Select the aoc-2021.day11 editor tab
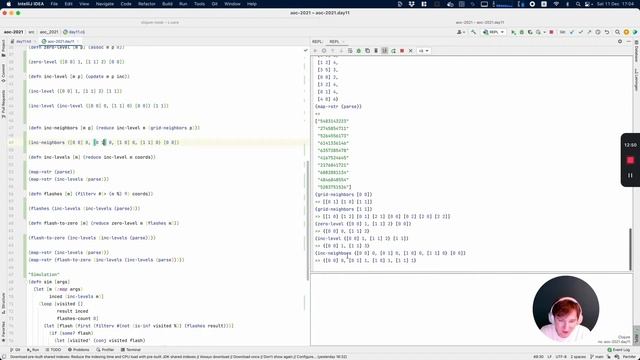Viewport: 640px width, 360px height. (60, 41)
